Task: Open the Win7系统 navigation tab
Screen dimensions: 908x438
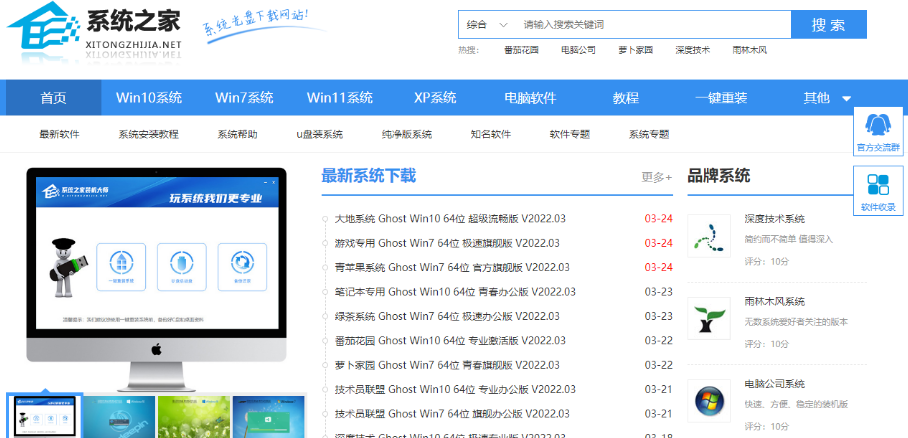Action: coord(244,98)
